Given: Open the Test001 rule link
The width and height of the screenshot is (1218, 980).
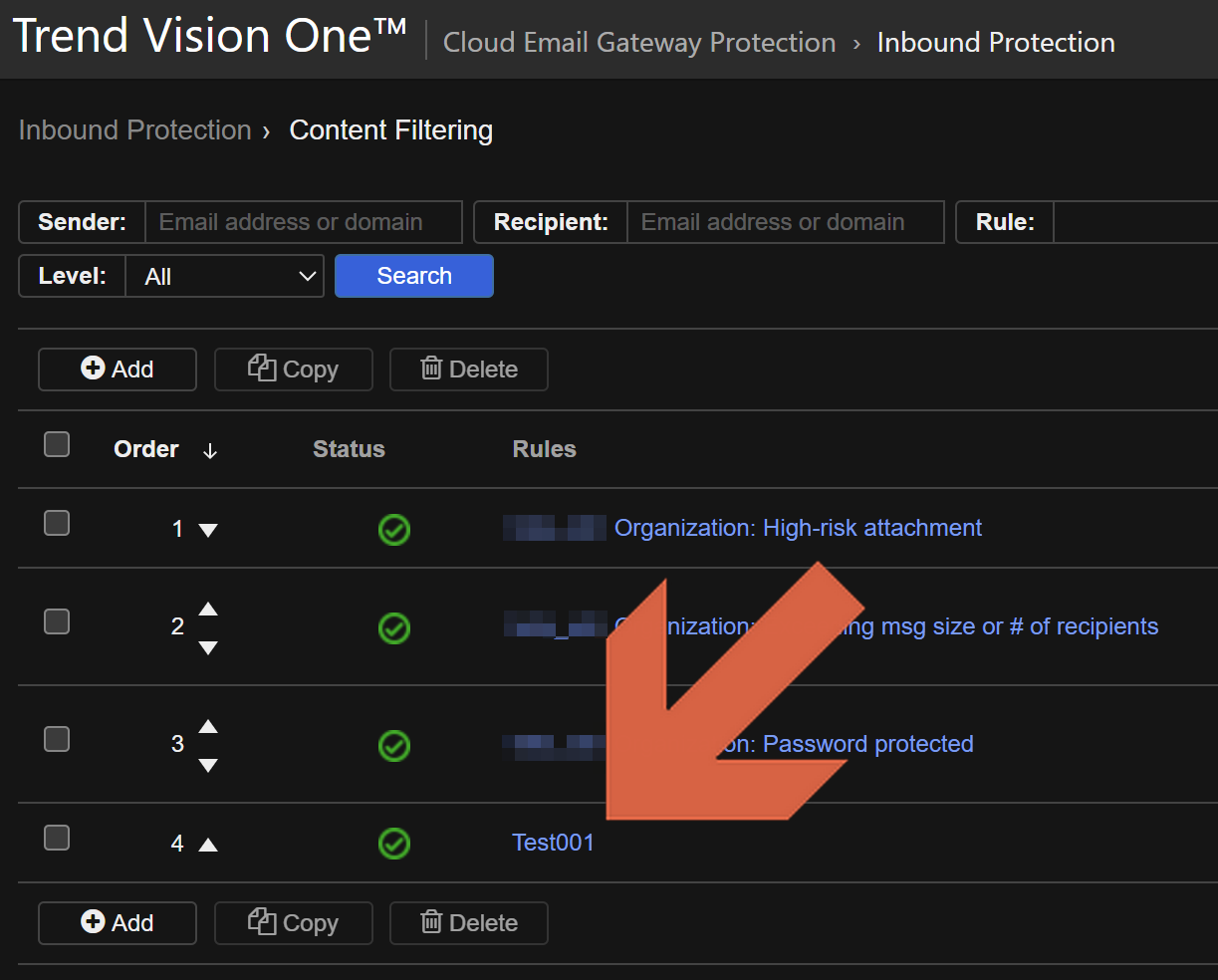Looking at the screenshot, I should [553, 843].
